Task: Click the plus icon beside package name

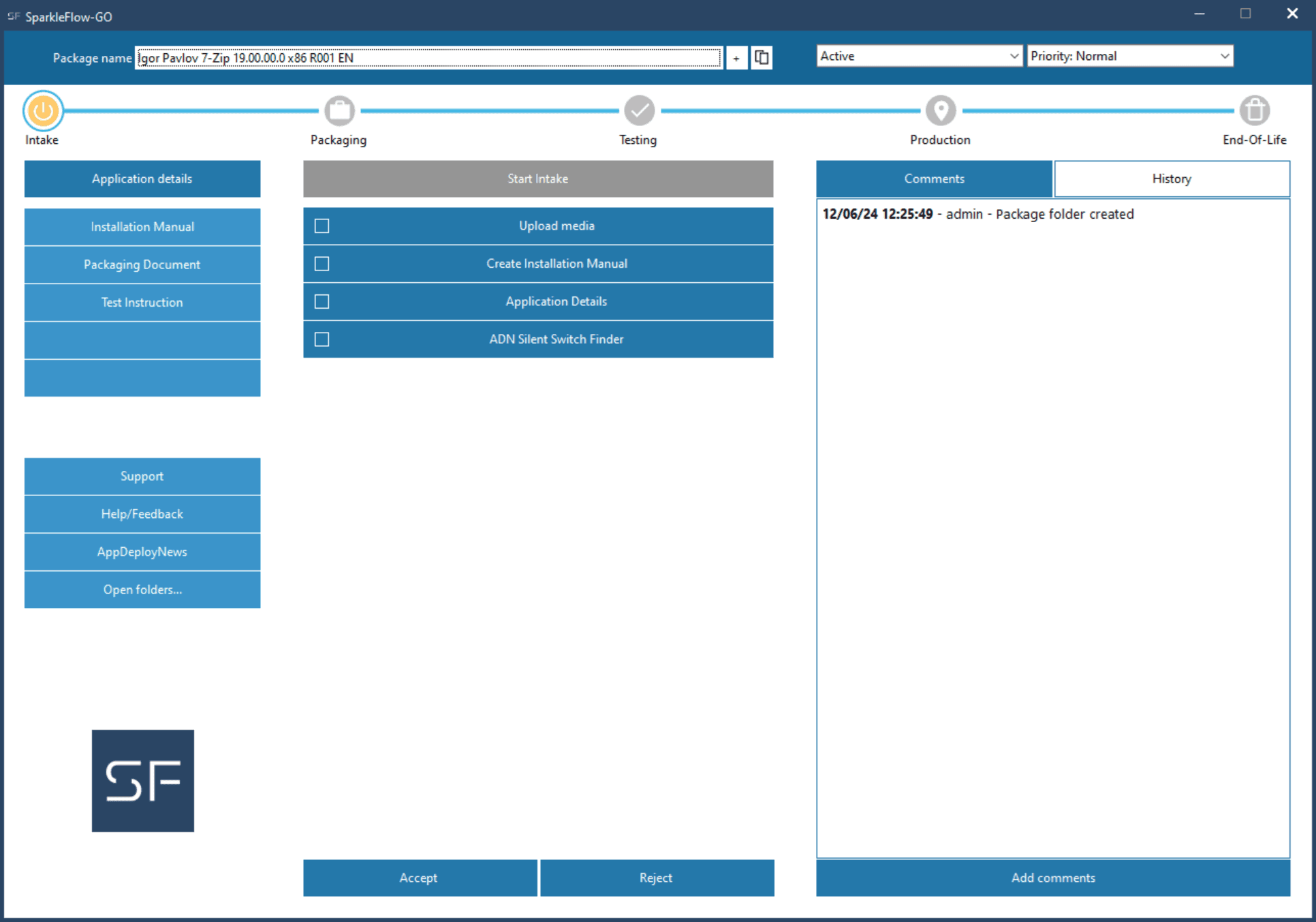Action: click(736, 58)
